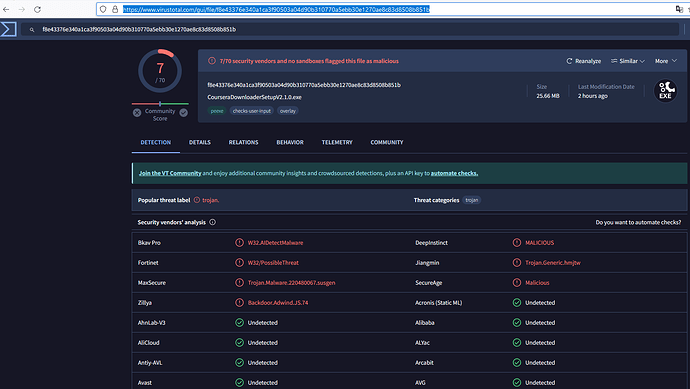This screenshot has height=389, width=690.
Task: Click the alert icon next to Bkav Pro detection
Action: [x=239, y=242]
